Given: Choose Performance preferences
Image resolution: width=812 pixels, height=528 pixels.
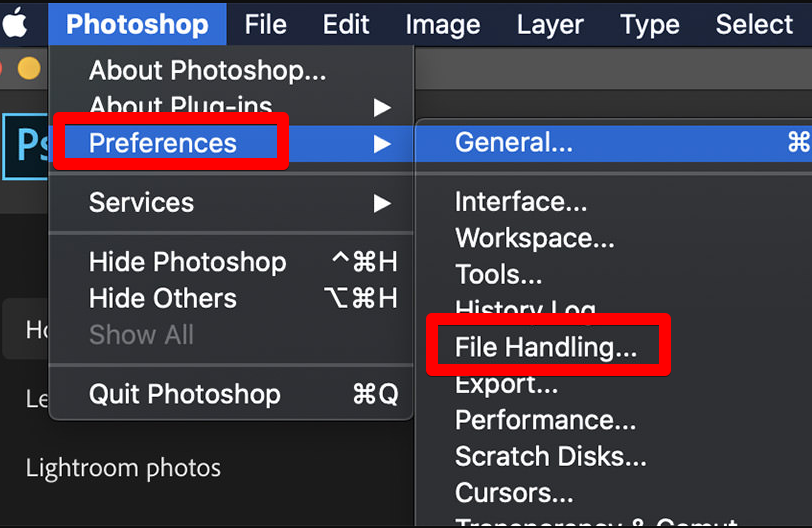Looking at the screenshot, I should pyautogui.click(x=545, y=420).
